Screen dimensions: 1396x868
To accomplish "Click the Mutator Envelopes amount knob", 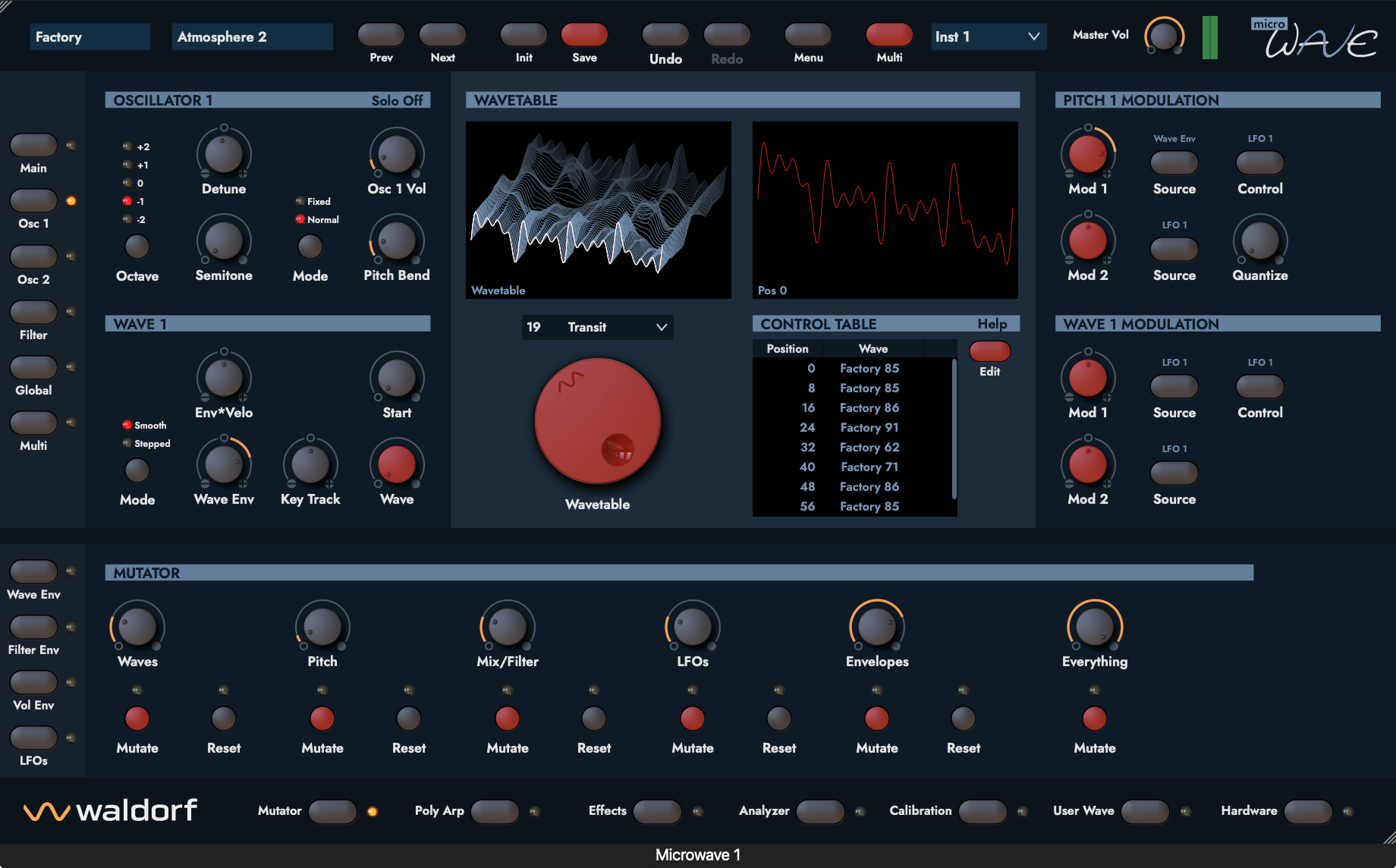I will pos(877,627).
